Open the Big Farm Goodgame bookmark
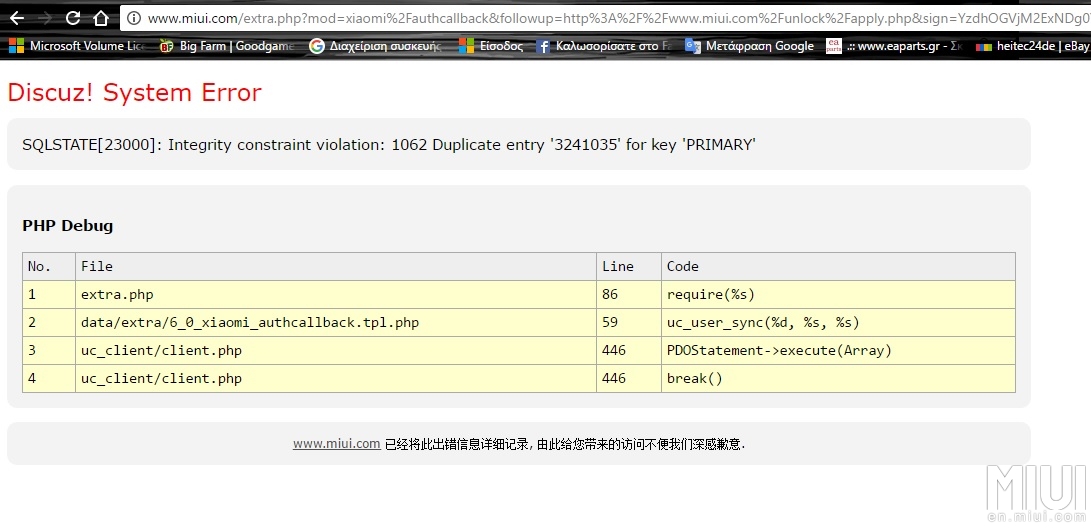Screen dimensions: 1091x529 click(x=227, y=46)
